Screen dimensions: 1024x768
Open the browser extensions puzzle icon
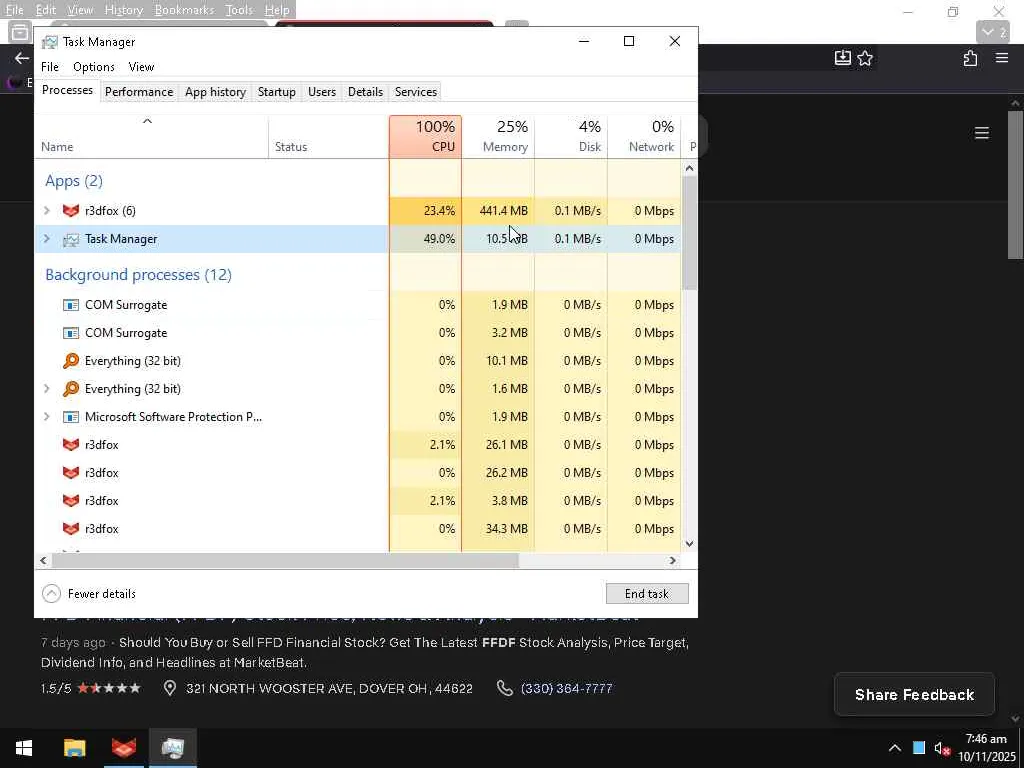click(970, 58)
